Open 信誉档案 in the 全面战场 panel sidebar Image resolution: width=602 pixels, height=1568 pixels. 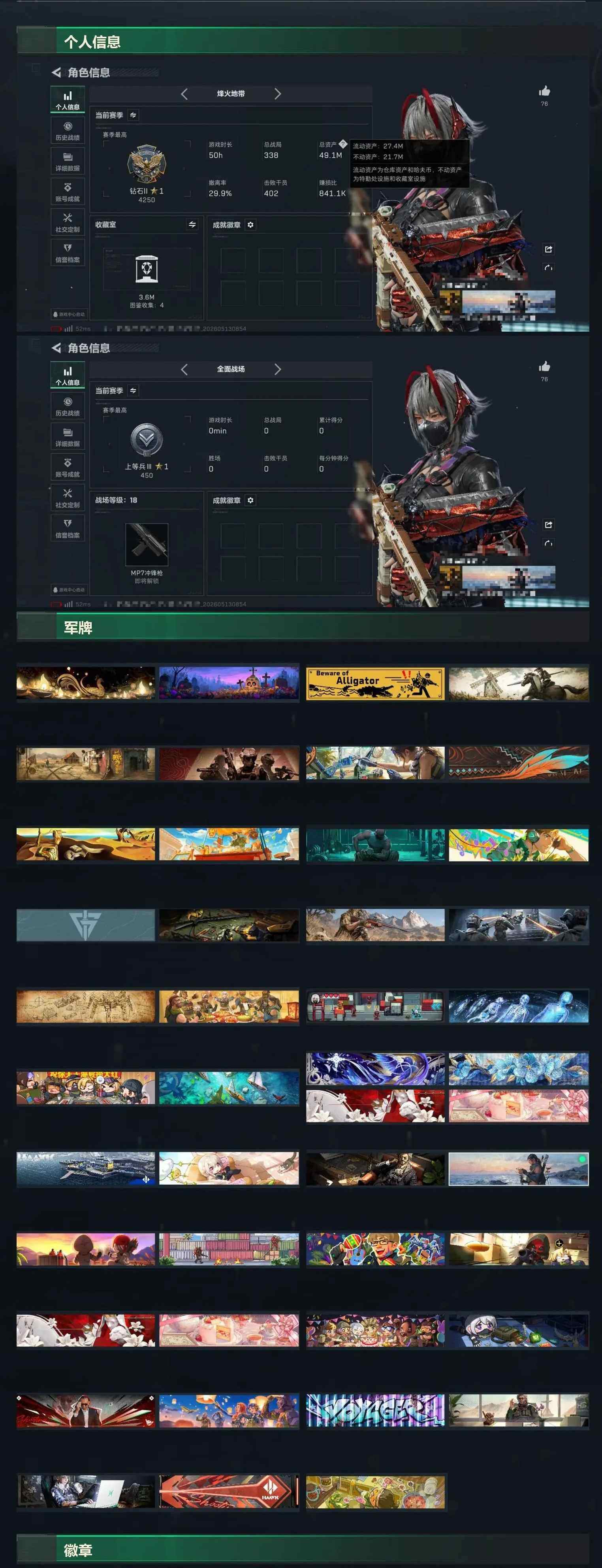point(68,528)
